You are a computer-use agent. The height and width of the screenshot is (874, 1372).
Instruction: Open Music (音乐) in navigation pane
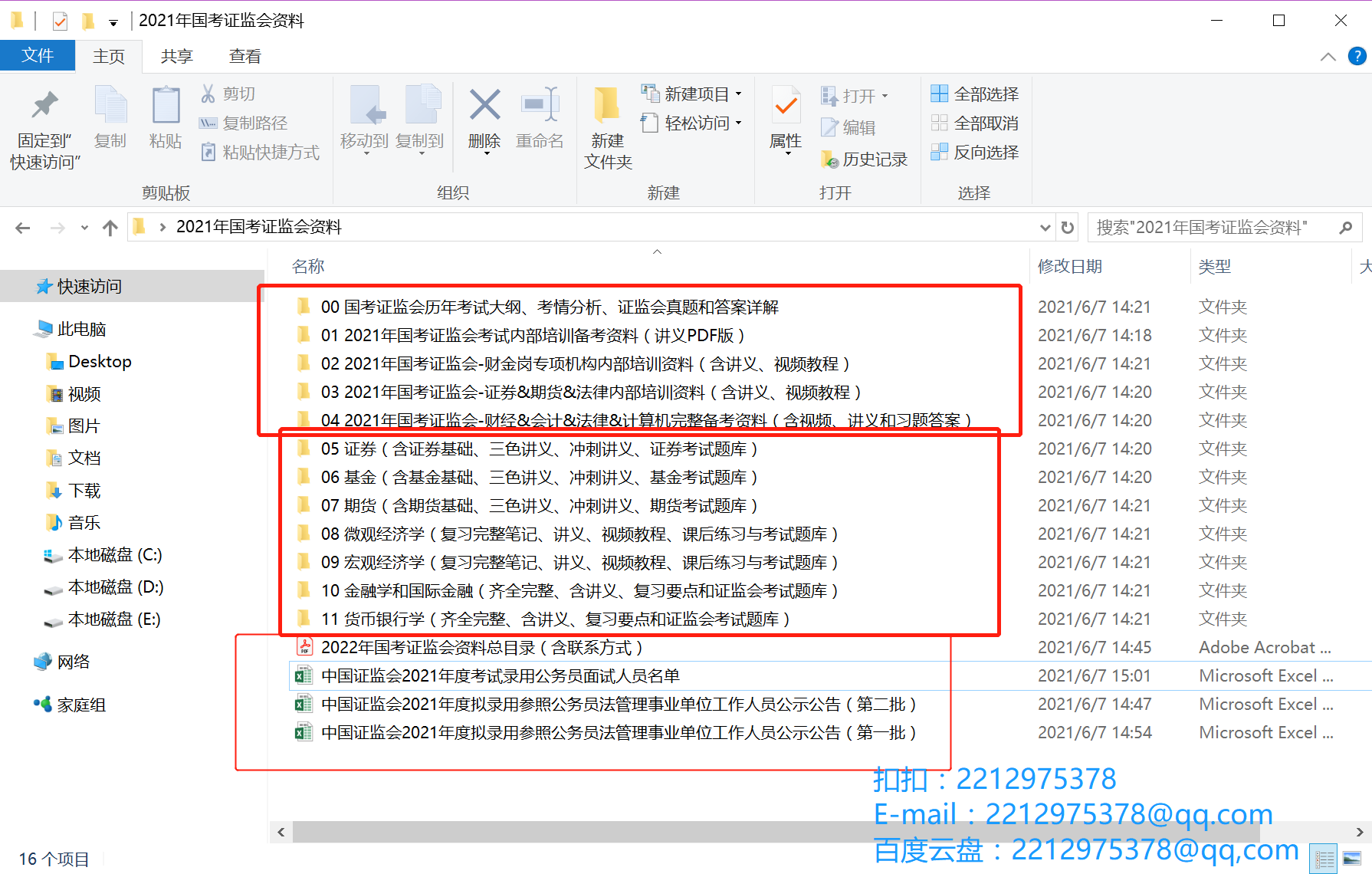coord(74,522)
